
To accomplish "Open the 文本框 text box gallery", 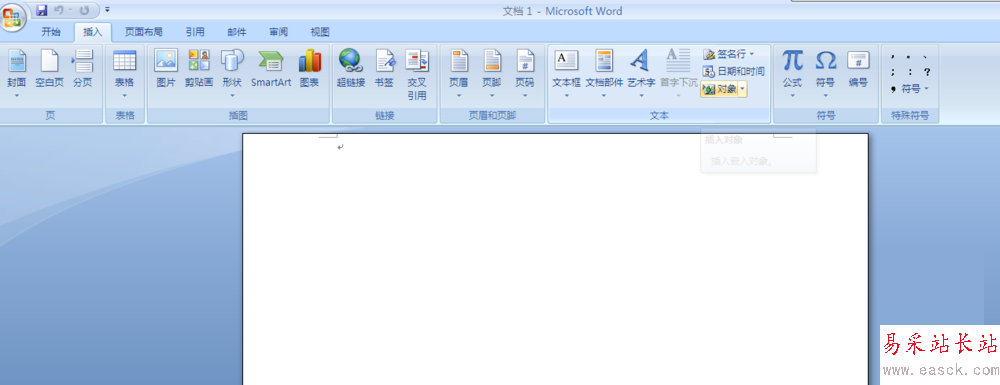I will point(566,73).
